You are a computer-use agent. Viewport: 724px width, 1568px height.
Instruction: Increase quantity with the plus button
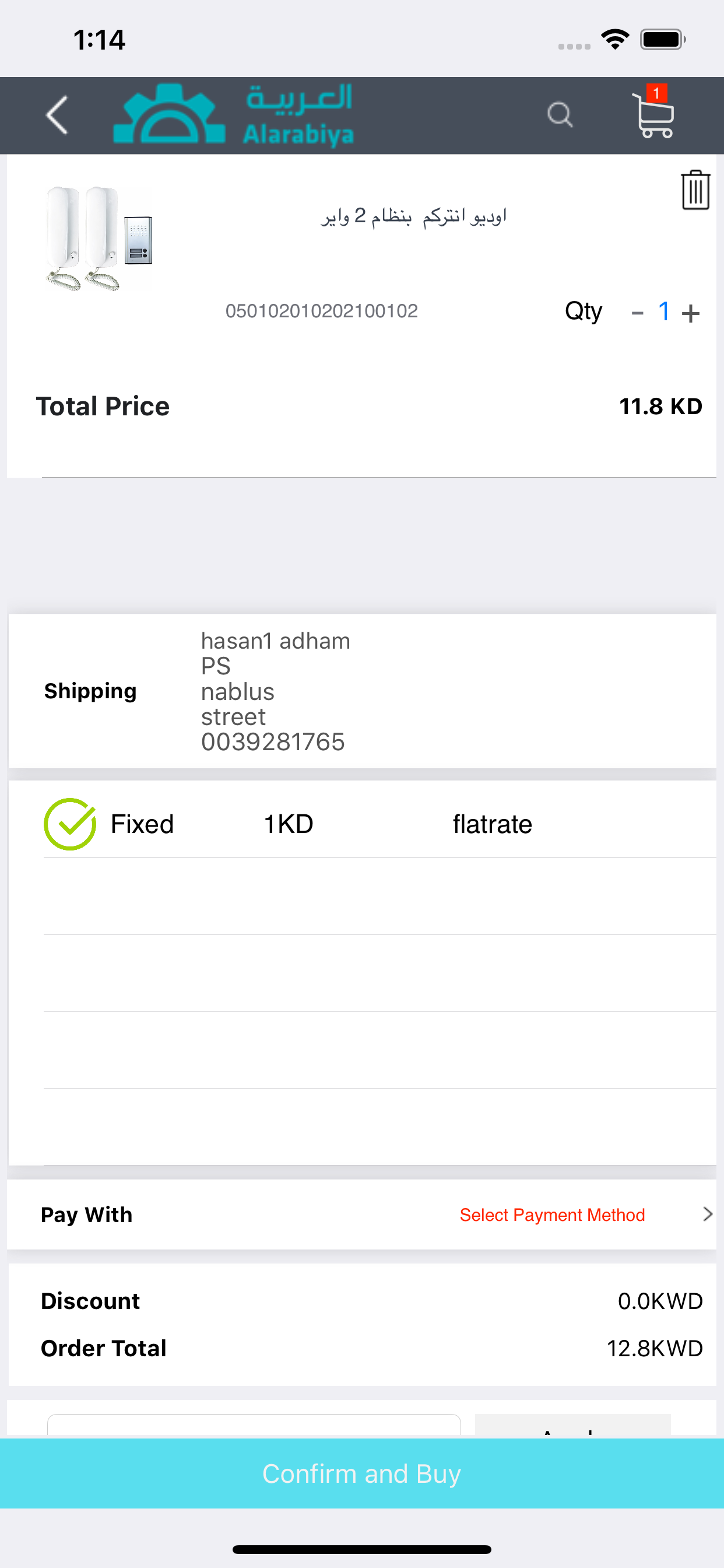(691, 313)
